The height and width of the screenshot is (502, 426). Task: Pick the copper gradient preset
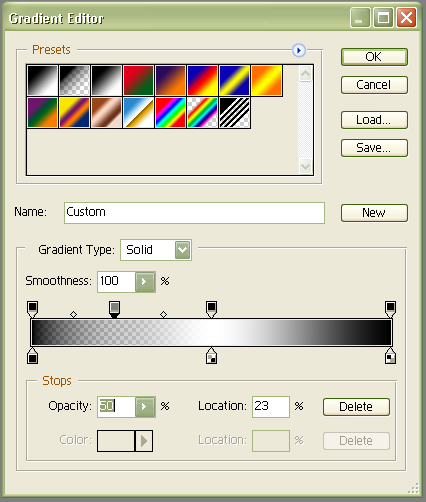coord(106,112)
